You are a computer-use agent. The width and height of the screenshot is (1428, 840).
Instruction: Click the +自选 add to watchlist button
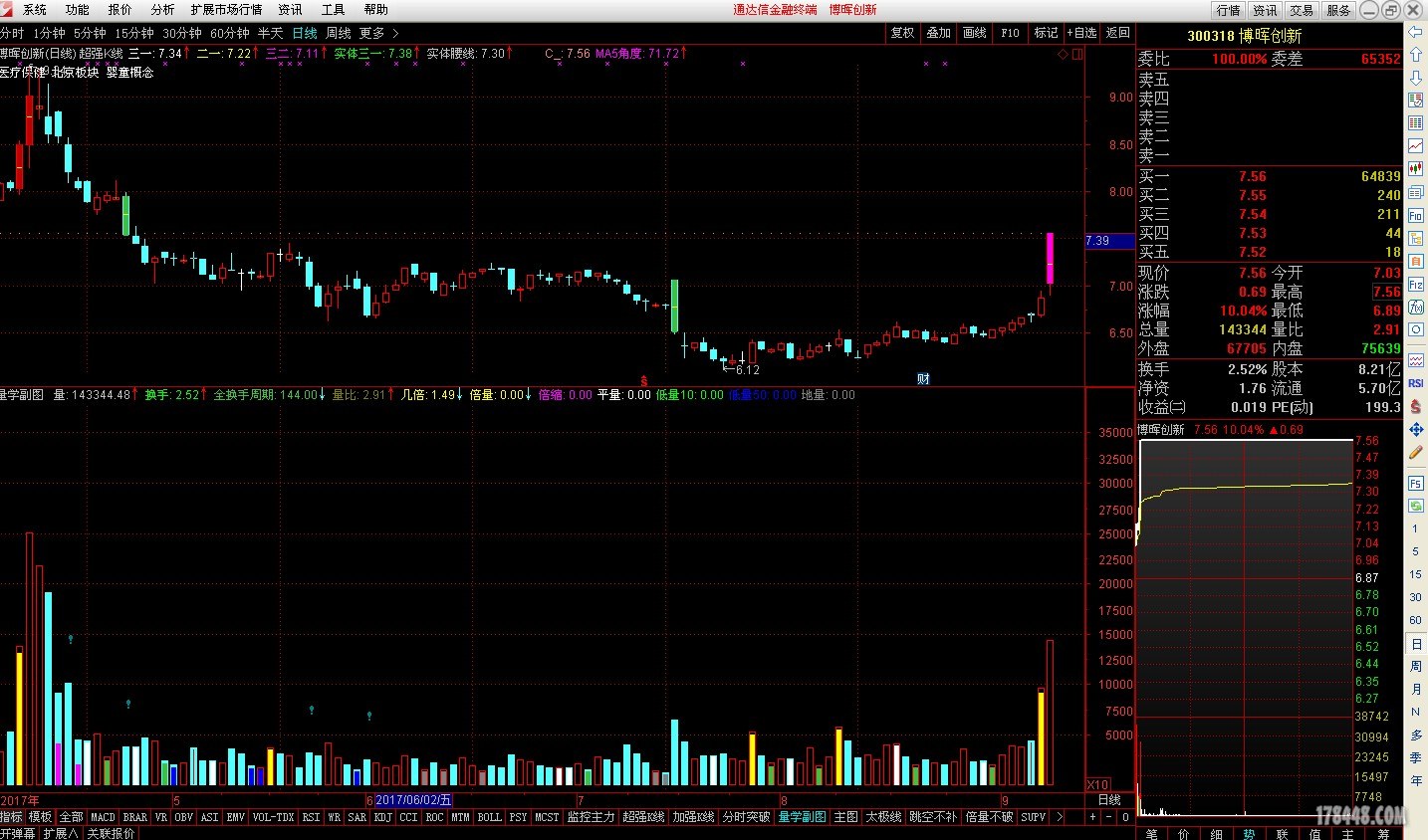(x=1081, y=33)
